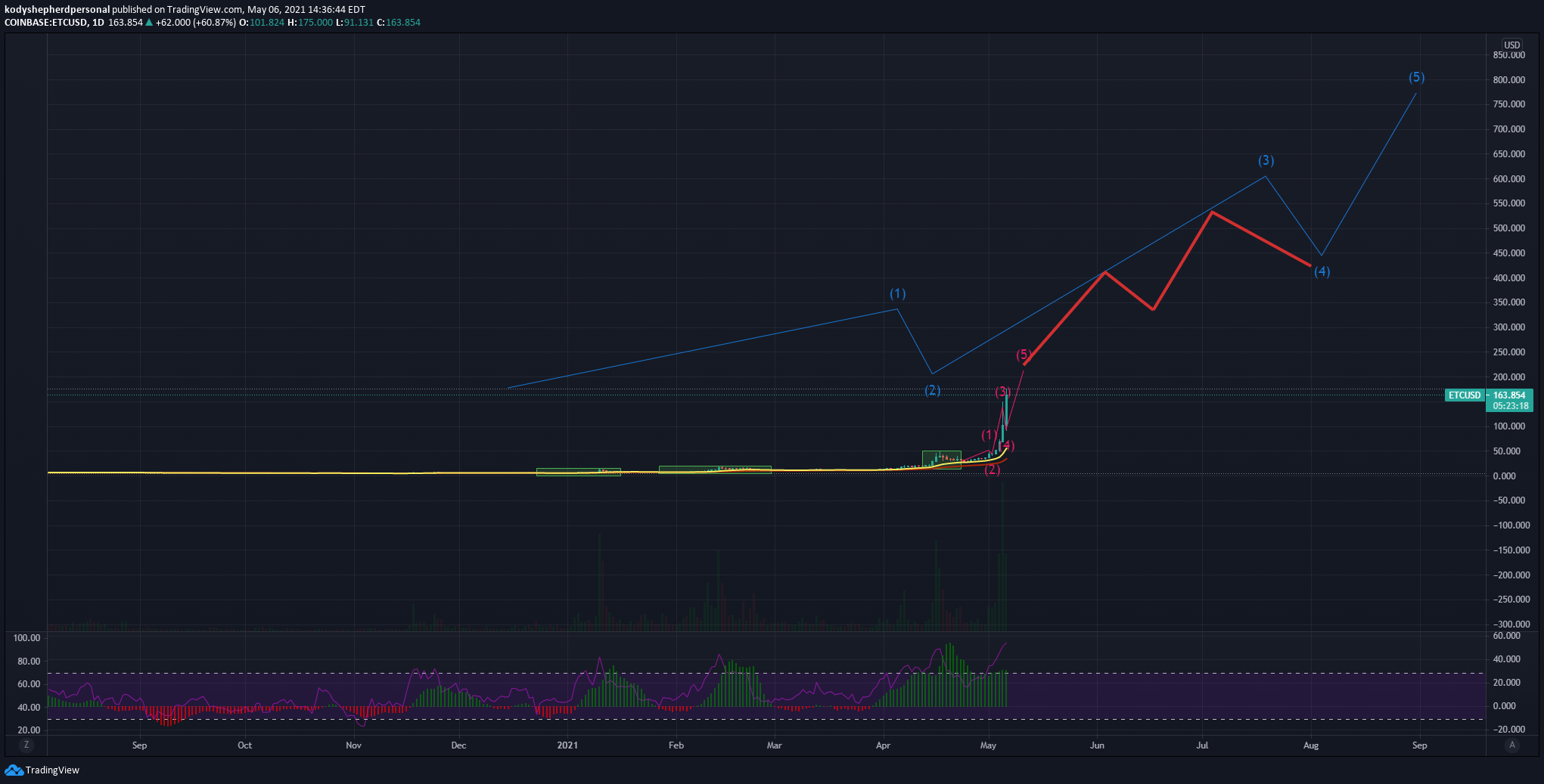Click the 20.00 RSI scale label
1544x784 pixels.
[29, 730]
